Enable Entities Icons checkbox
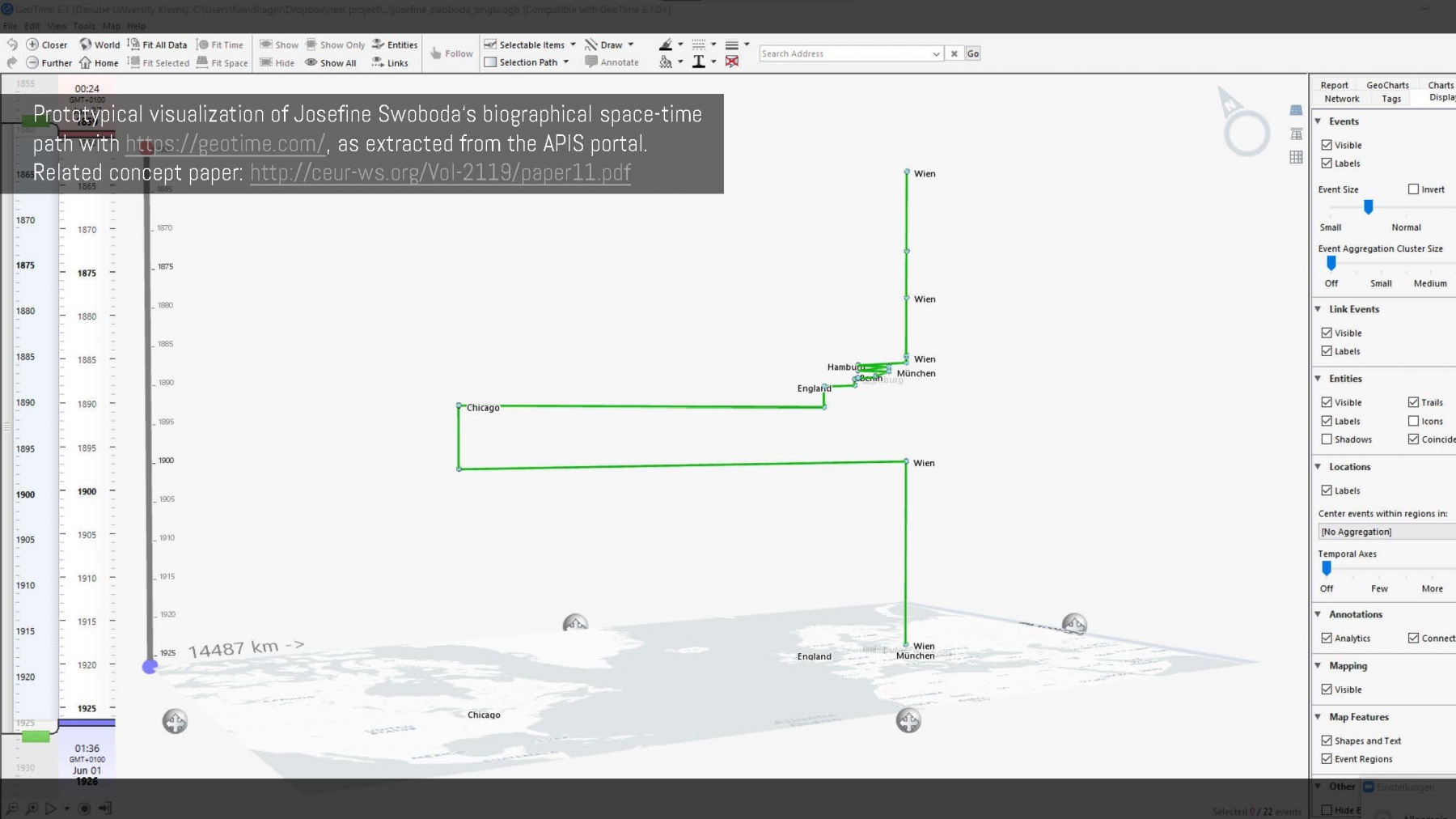This screenshot has width=1456, height=819. pyautogui.click(x=1413, y=421)
